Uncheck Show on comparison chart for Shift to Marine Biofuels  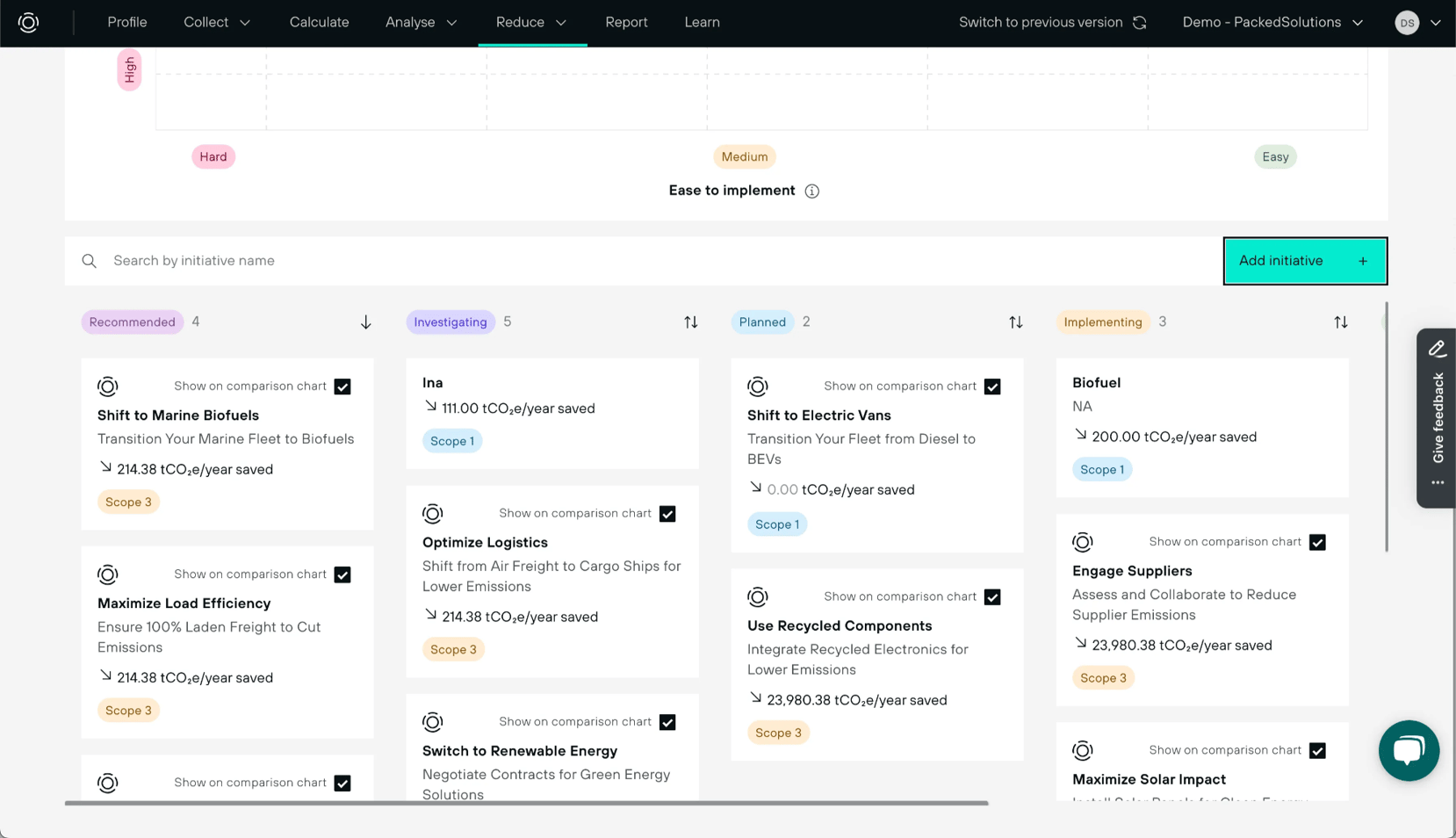point(342,386)
